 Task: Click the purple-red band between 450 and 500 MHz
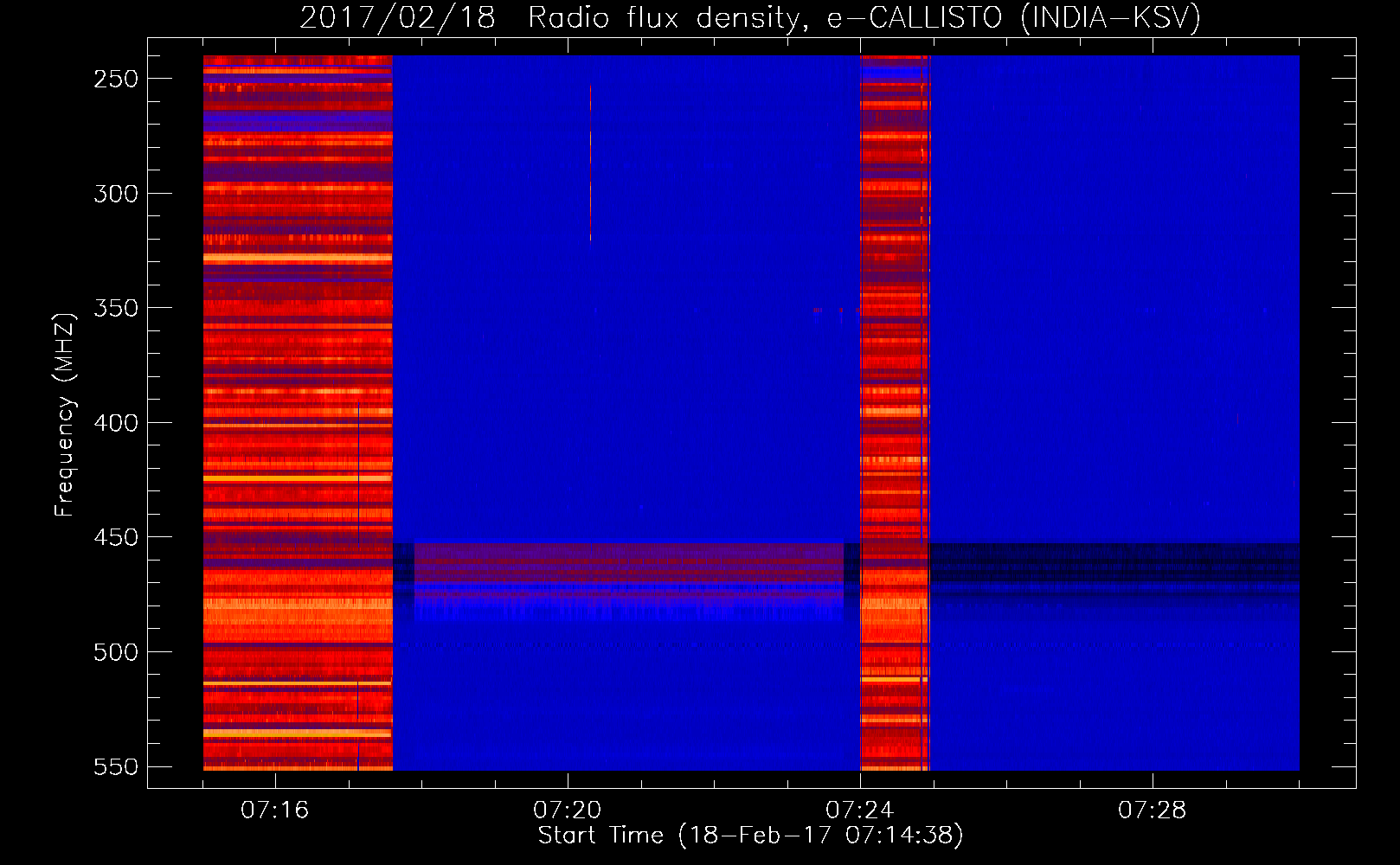pos(628,571)
